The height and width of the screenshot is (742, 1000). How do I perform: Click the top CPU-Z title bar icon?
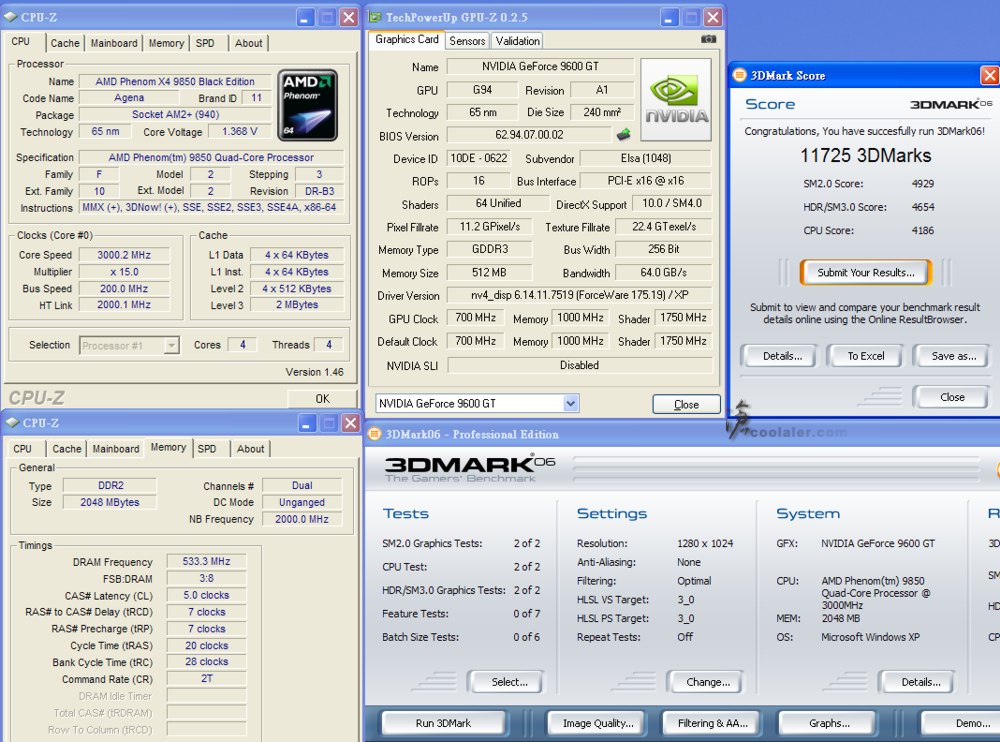11,17
